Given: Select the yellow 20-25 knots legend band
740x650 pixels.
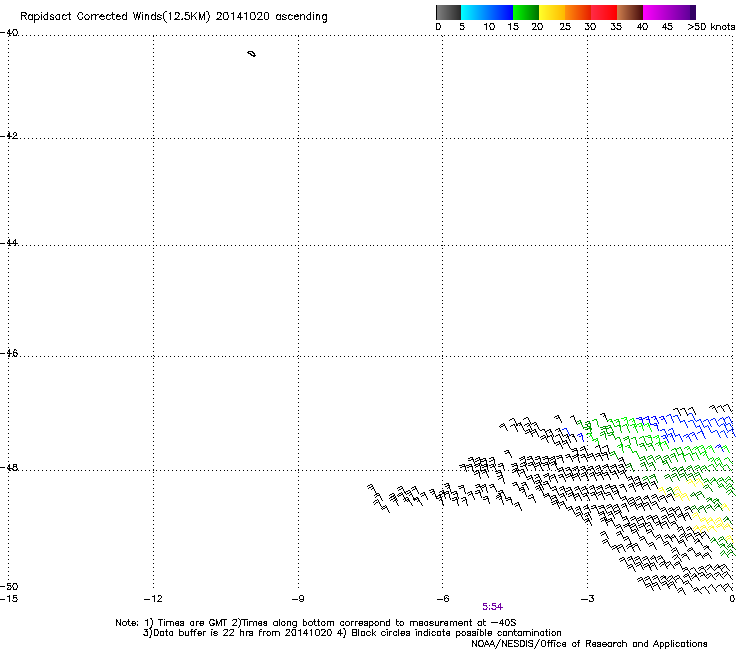Looking at the screenshot, I should coord(552,12).
